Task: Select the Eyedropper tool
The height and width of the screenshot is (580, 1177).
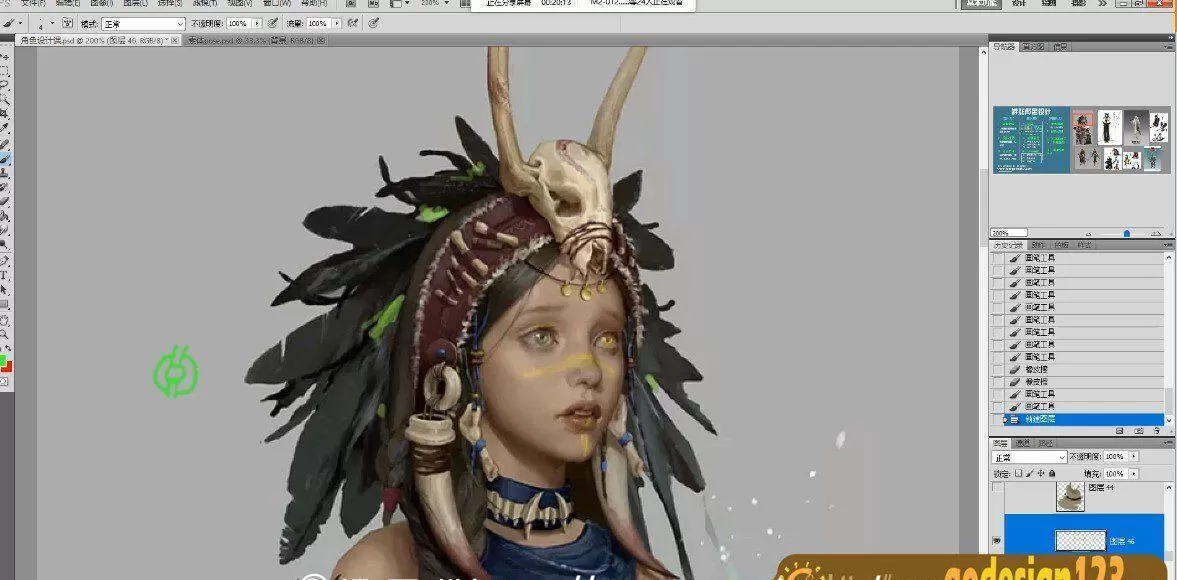Action: [x=5, y=129]
